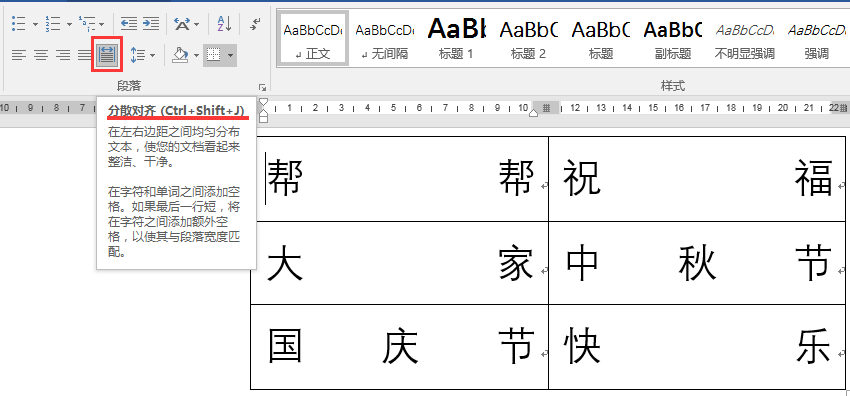Open the multilevel list dropdown arrow
850x396 pixels.
102,24
